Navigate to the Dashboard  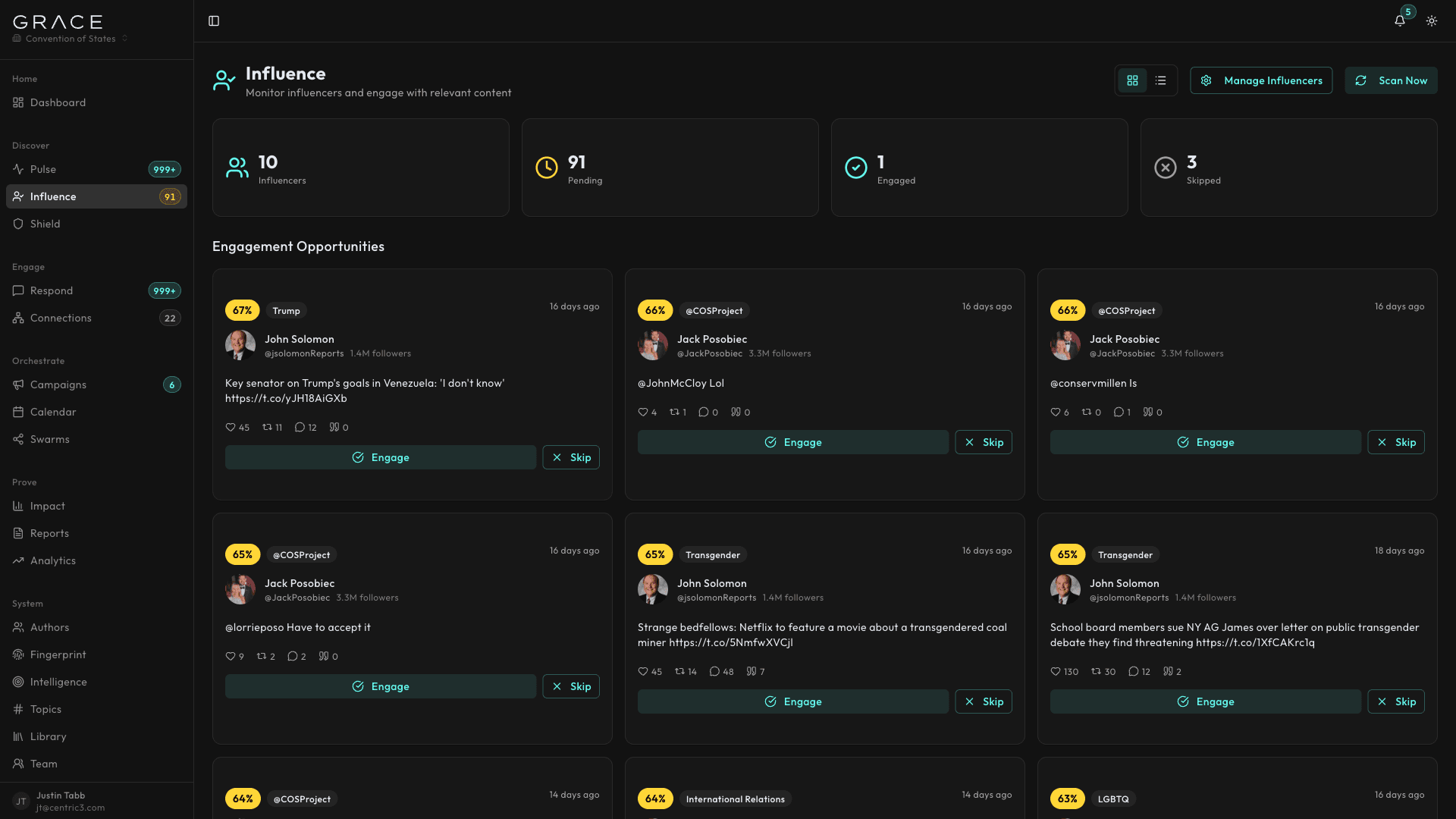click(58, 102)
